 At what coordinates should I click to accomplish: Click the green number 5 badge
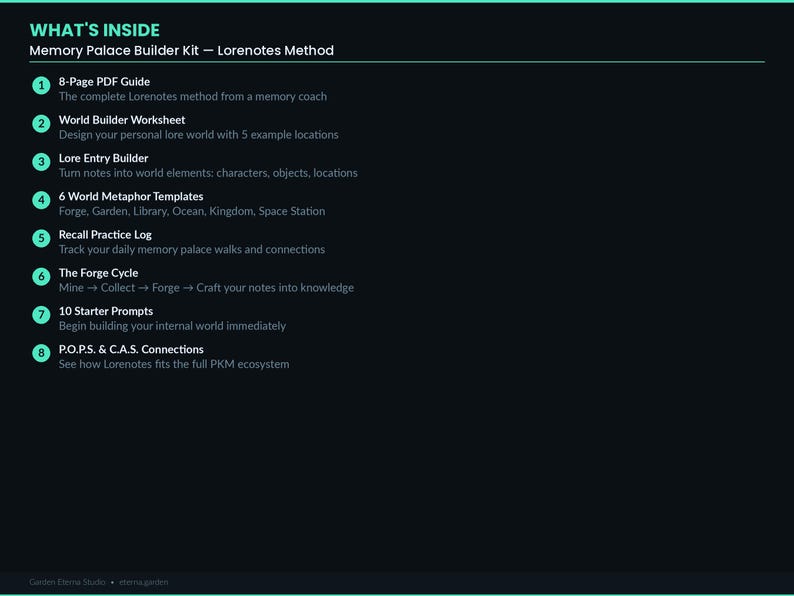pos(41,238)
